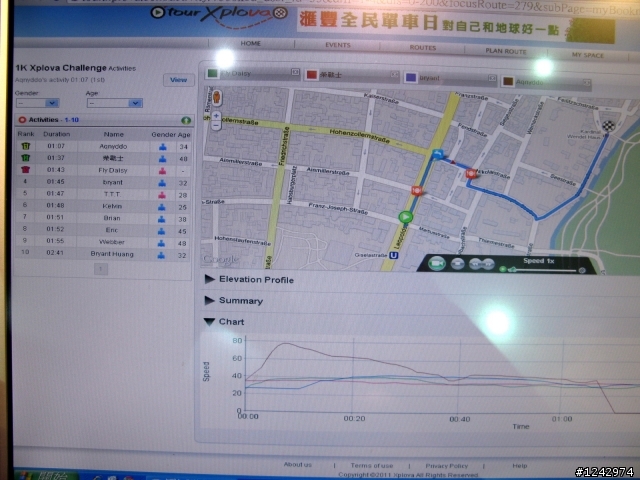Open the Age filter dropdown

tap(114, 103)
